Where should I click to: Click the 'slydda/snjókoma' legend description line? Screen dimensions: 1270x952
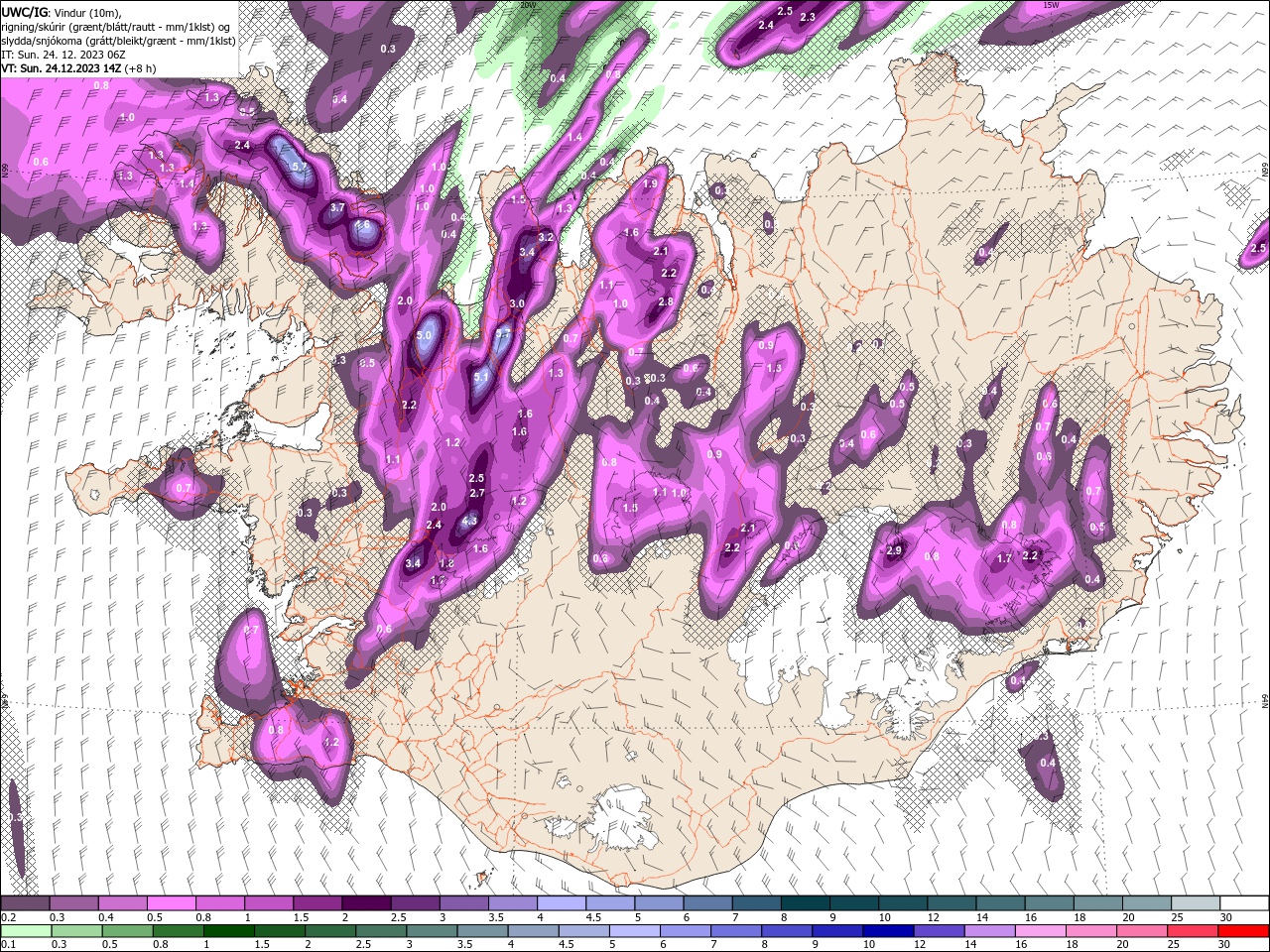click(x=118, y=41)
